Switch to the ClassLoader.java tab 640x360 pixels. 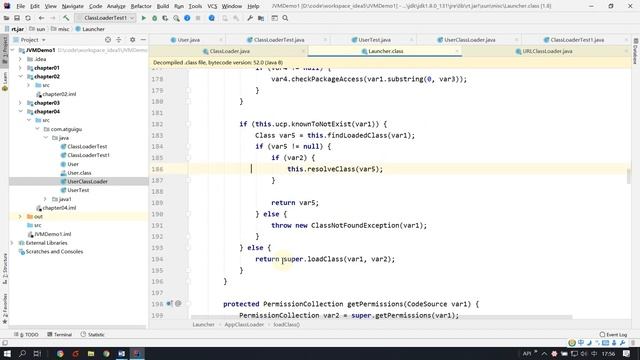point(229,51)
